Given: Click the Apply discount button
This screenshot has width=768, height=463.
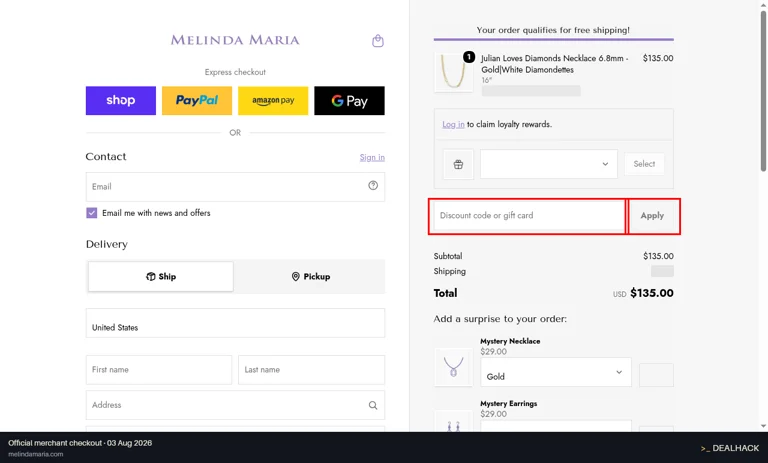Looking at the screenshot, I should pyautogui.click(x=652, y=216).
